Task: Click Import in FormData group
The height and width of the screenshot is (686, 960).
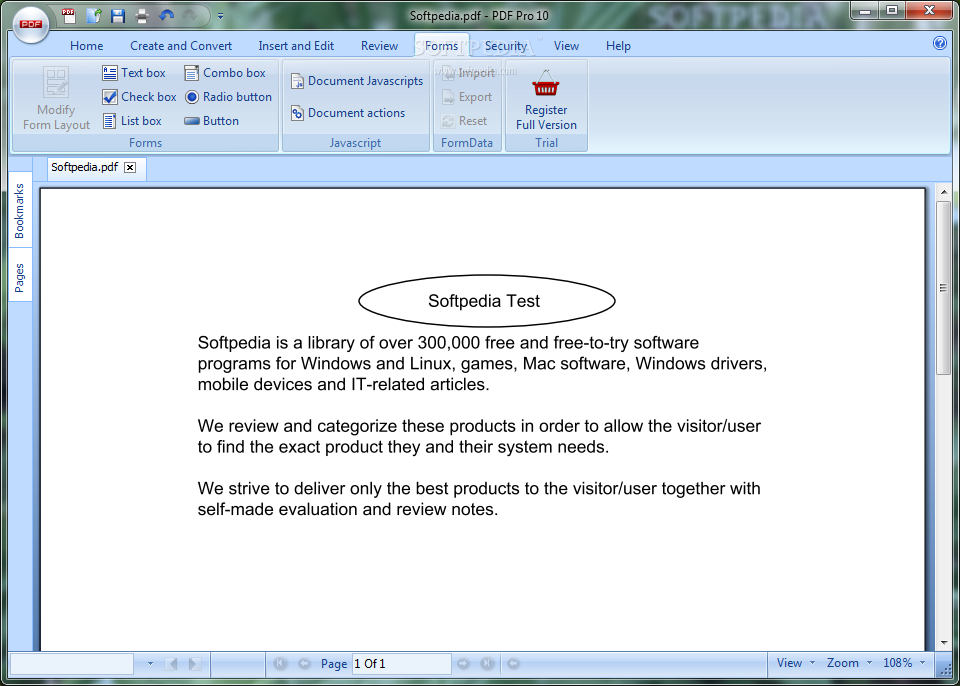Action: pyautogui.click(x=468, y=73)
